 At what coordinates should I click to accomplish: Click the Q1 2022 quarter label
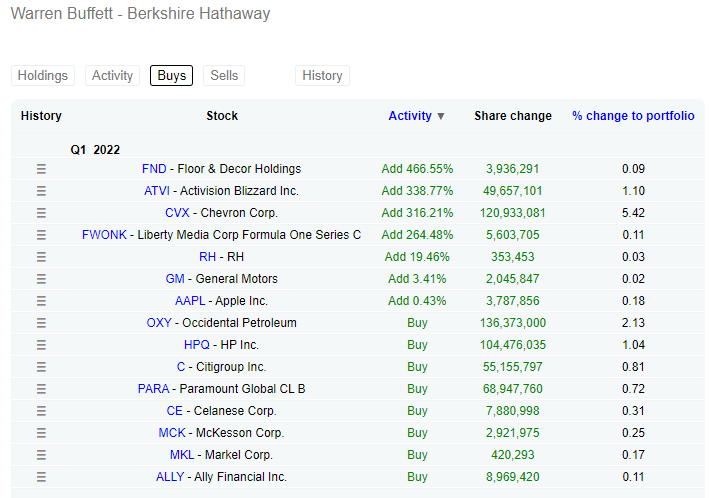point(95,150)
